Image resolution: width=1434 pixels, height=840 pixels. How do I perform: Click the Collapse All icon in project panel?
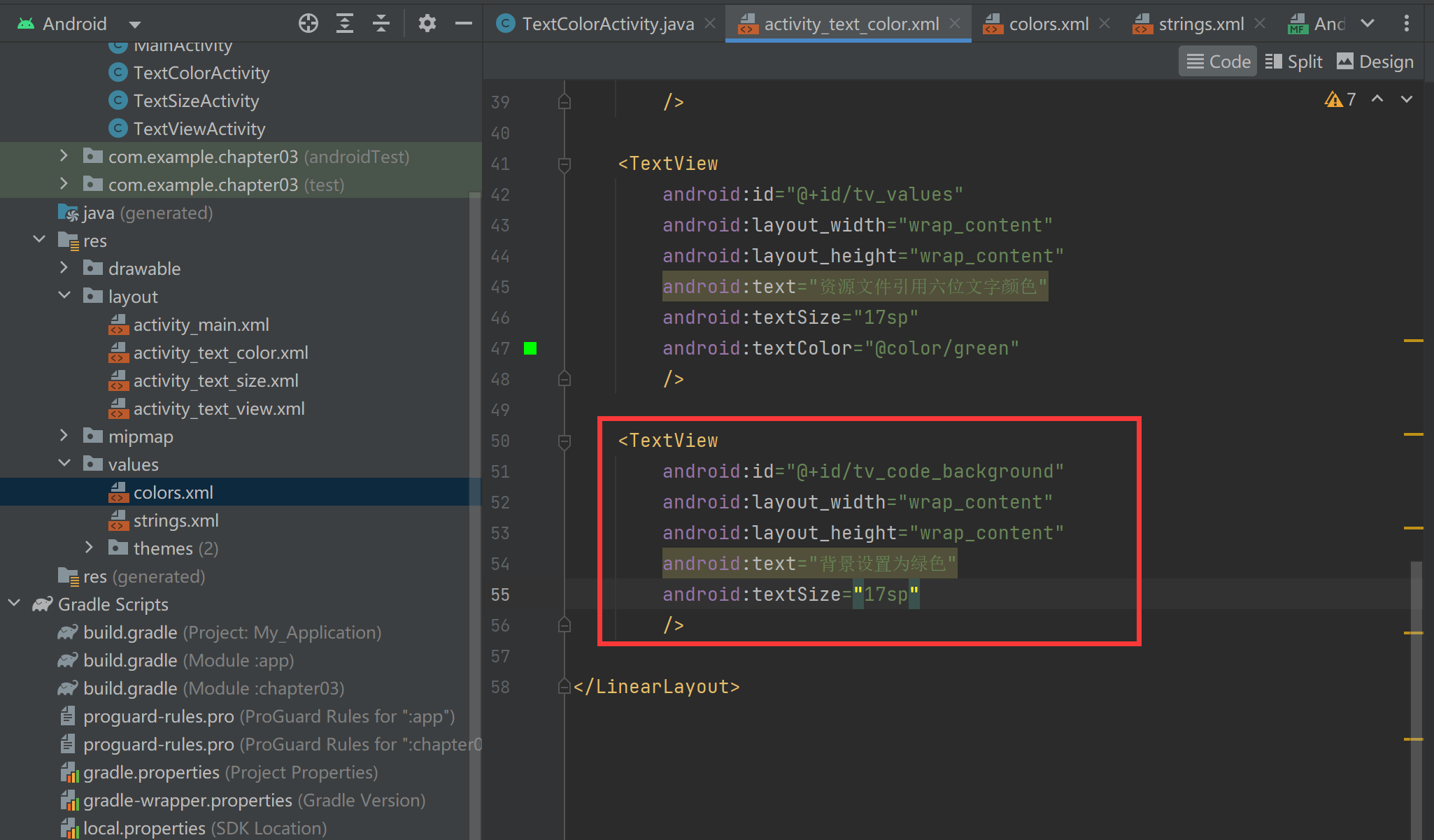click(x=381, y=24)
